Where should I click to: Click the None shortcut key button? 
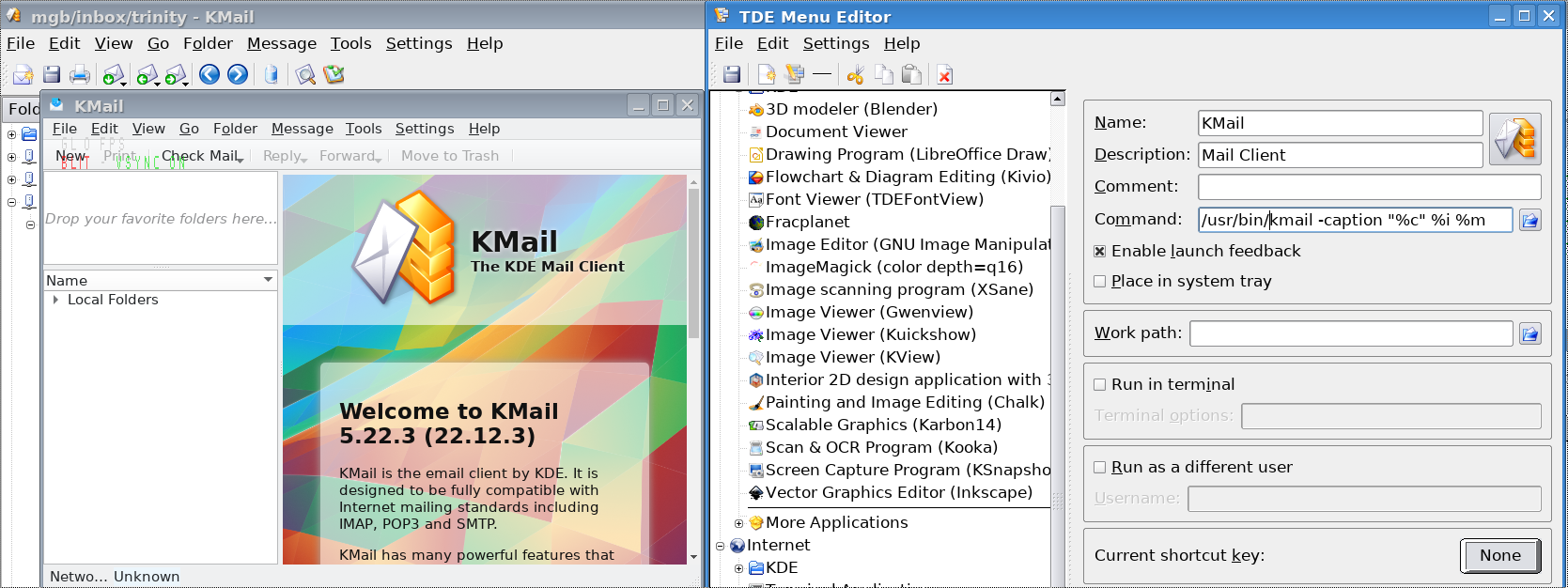pos(1500,555)
